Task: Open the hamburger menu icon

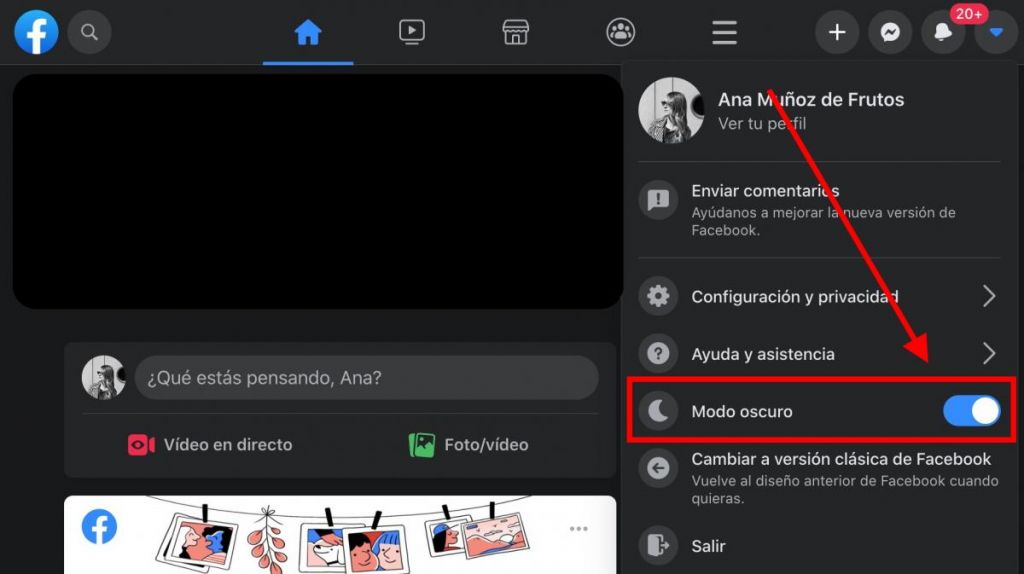Action: click(x=724, y=33)
